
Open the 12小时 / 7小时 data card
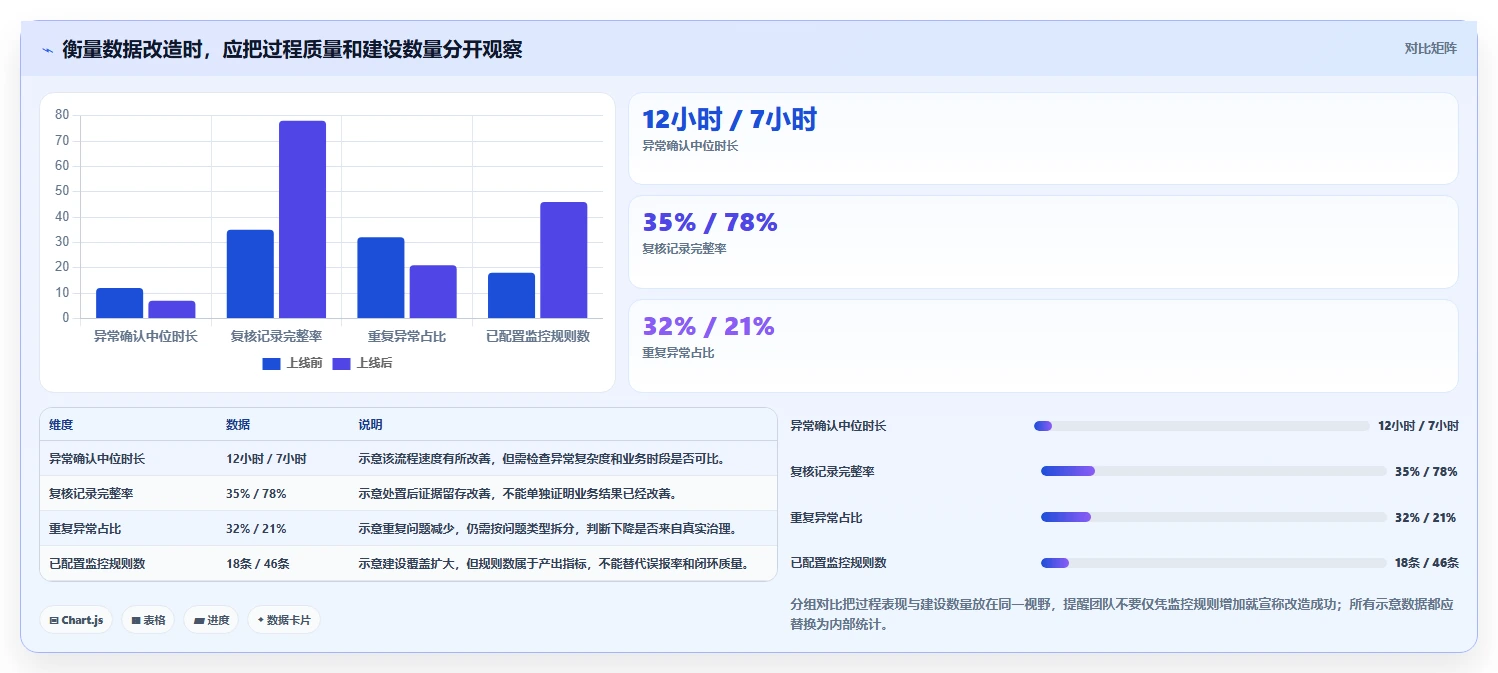tap(1043, 138)
